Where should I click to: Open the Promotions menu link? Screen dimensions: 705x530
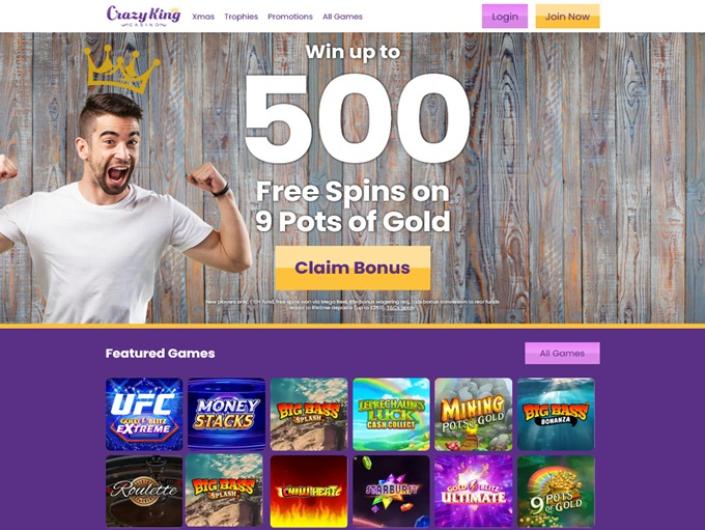pyautogui.click(x=290, y=17)
